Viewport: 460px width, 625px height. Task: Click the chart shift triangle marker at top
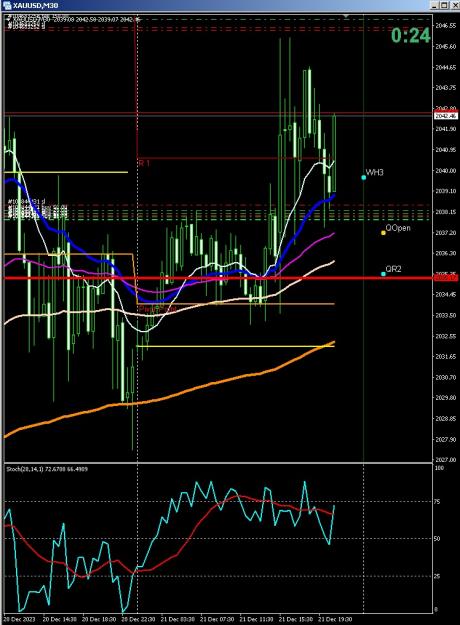pos(346,16)
